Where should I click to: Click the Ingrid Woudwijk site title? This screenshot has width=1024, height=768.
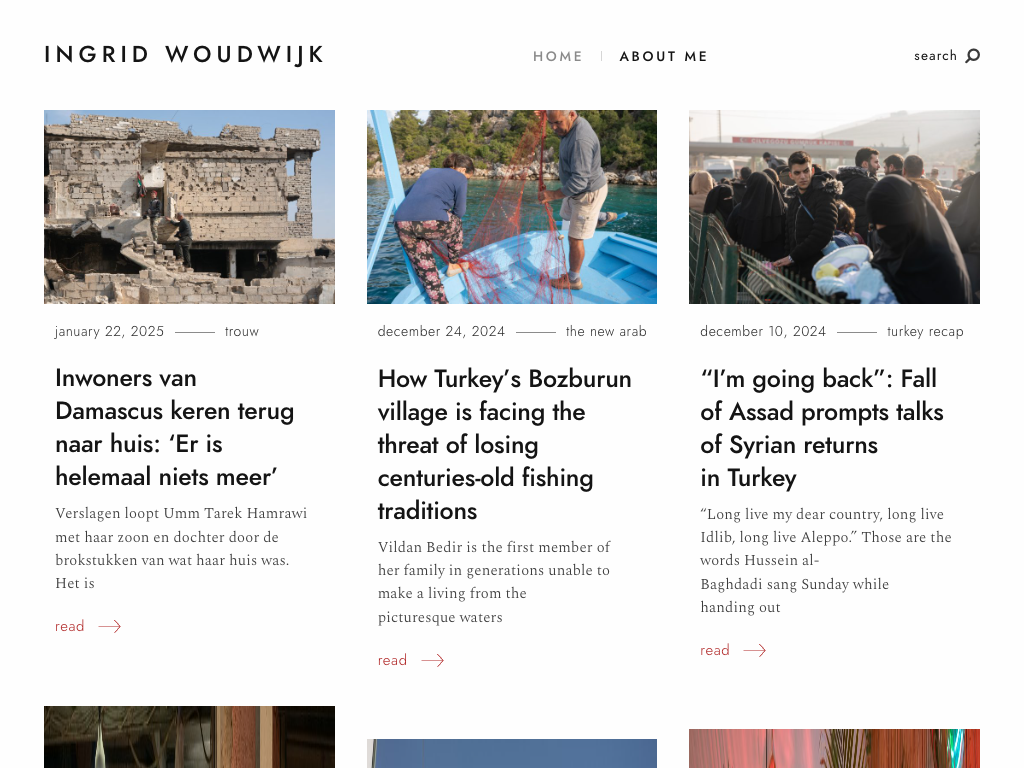pos(184,55)
